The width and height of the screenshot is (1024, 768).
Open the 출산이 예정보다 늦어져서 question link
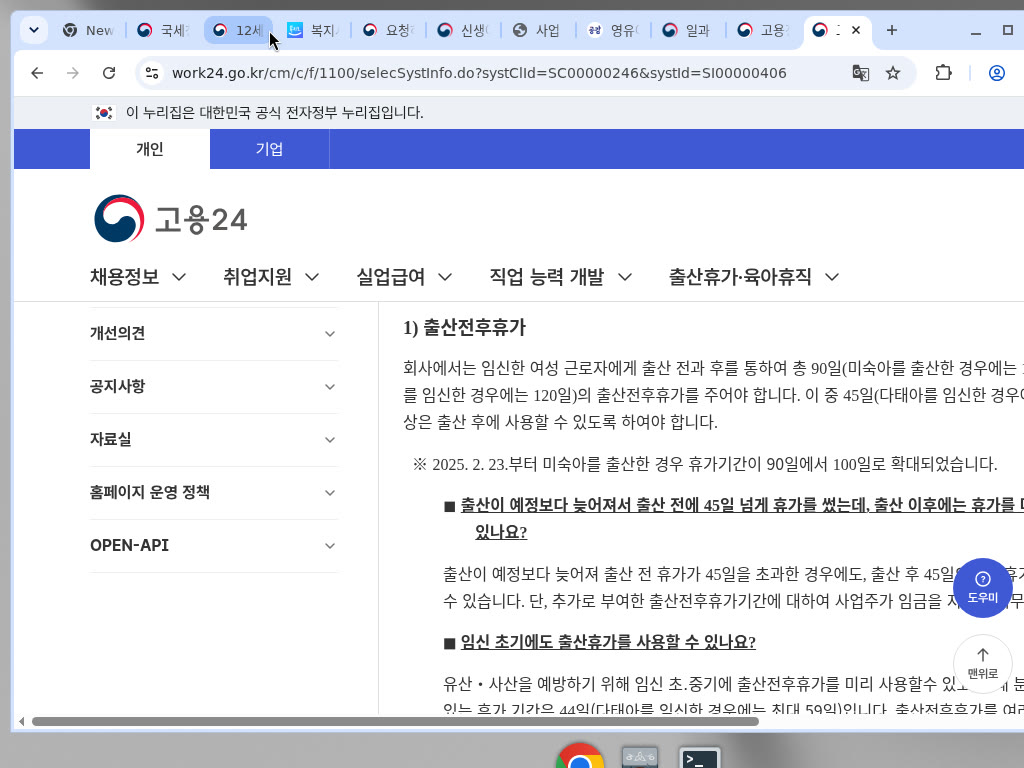tap(742, 519)
